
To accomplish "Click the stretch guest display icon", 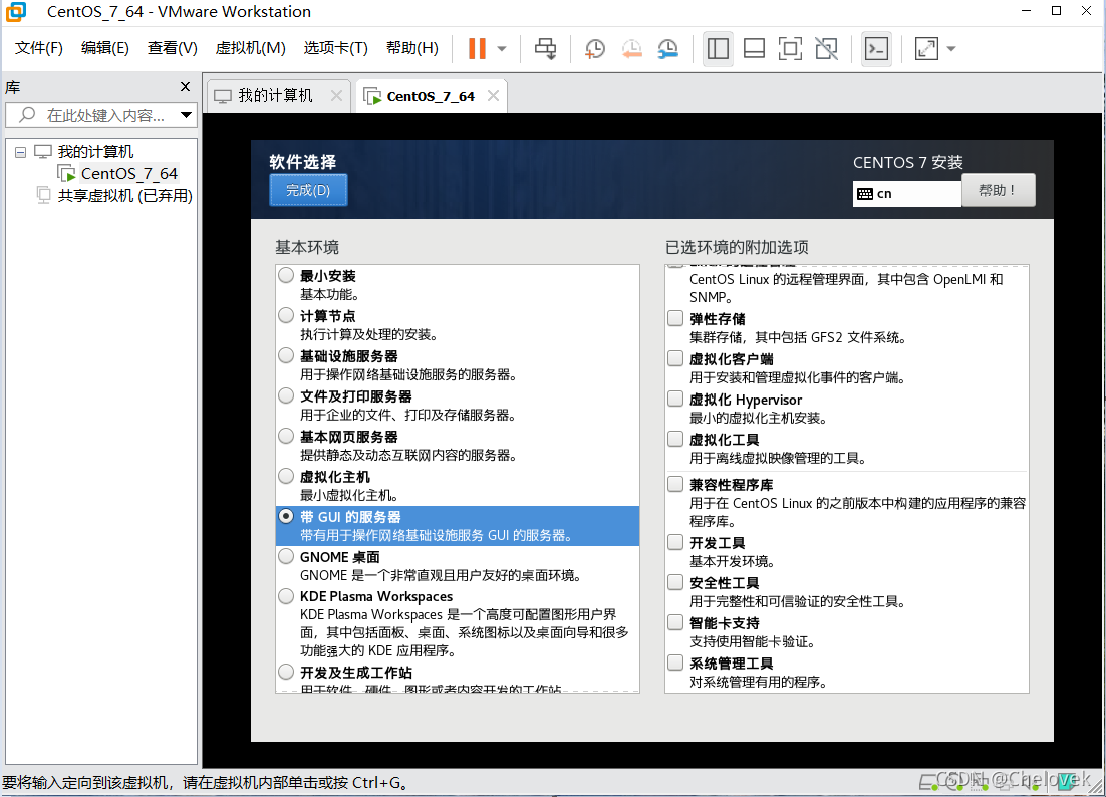I will tap(926, 48).
